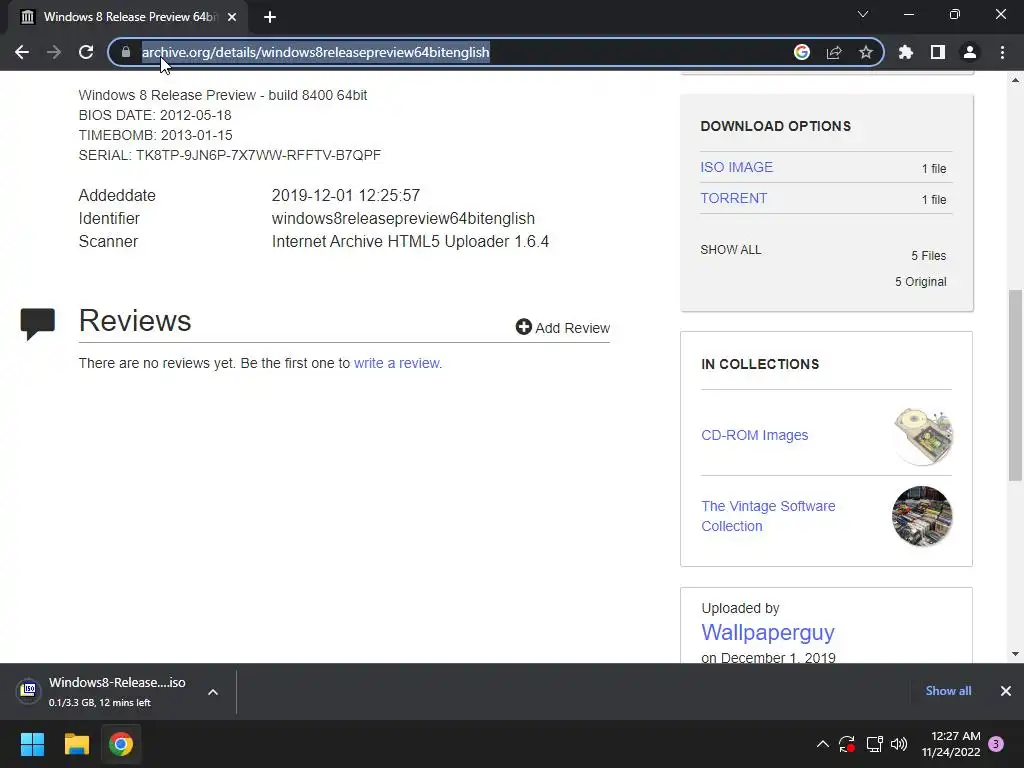Click the CD-ROM Images thumbnail
Image resolution: width=1024 pixels, height=768 pixels.
(922, 436)
